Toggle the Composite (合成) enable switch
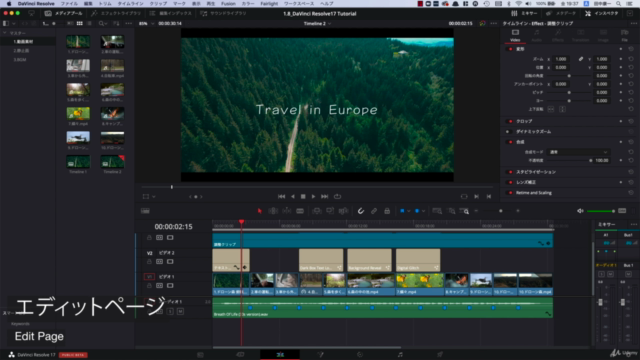The image size is (640, 360). point(510,142)
